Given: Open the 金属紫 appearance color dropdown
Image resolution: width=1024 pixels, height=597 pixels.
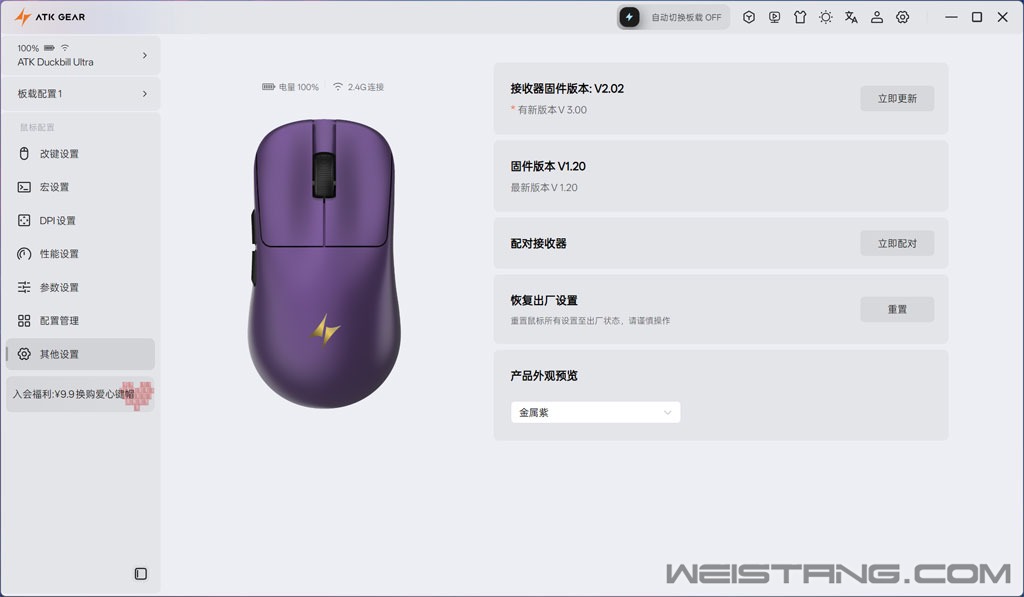Looking at the screenshot, I should point(596,412).
